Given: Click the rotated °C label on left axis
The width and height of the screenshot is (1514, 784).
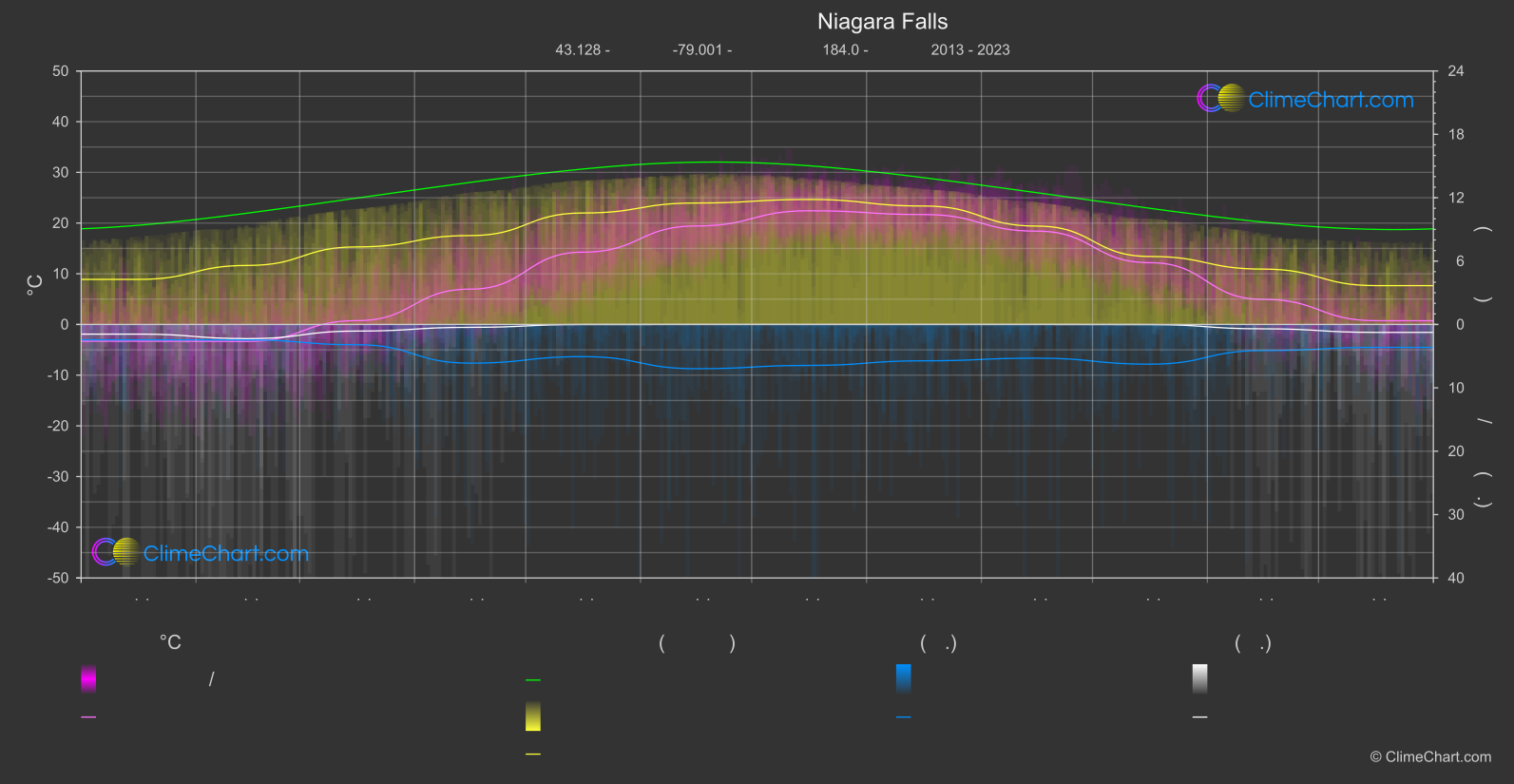Looking at the screenshot, I should (x=35, y=285).
